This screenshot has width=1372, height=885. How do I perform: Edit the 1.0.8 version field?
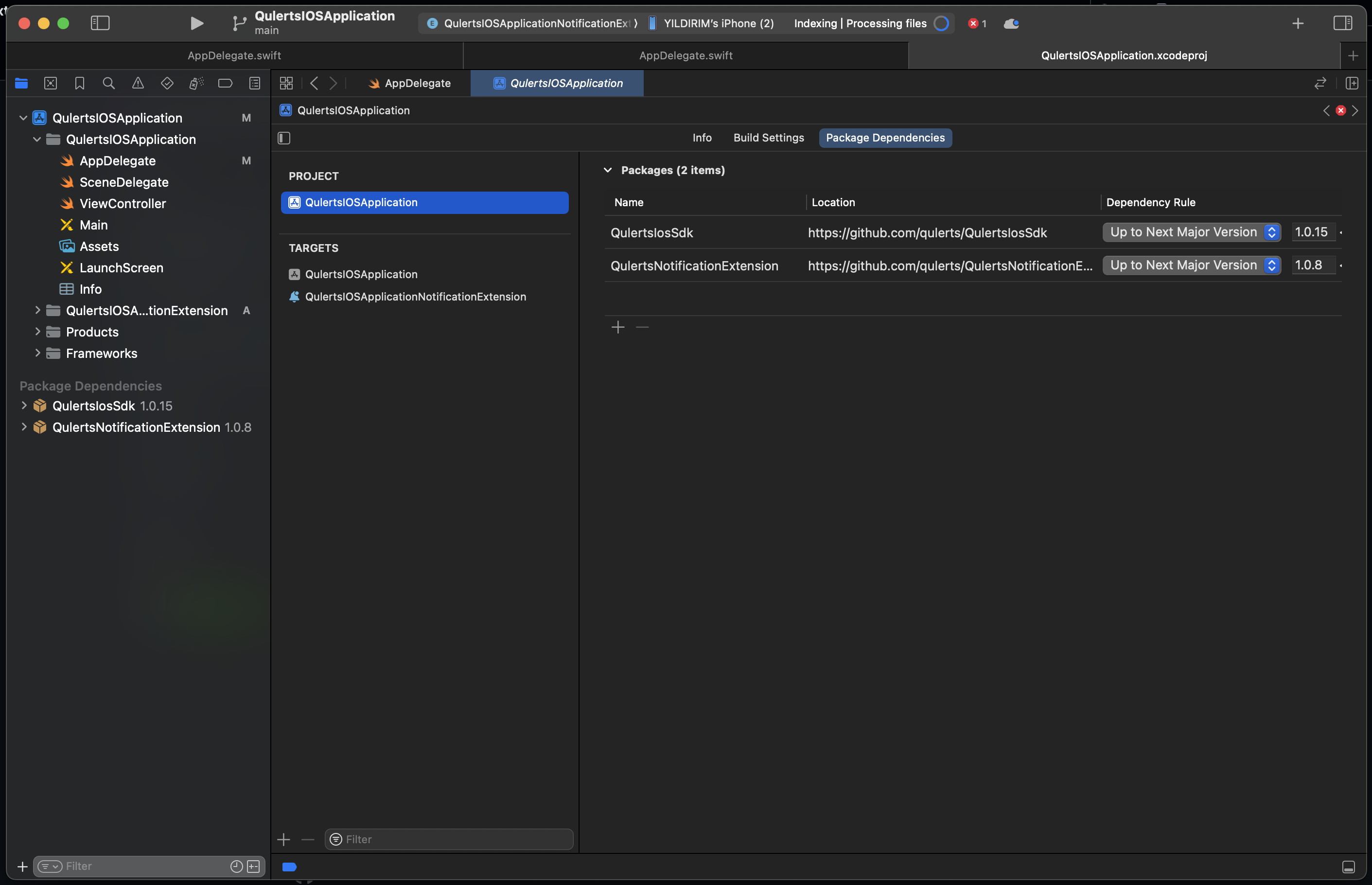tap(1313, 265)
